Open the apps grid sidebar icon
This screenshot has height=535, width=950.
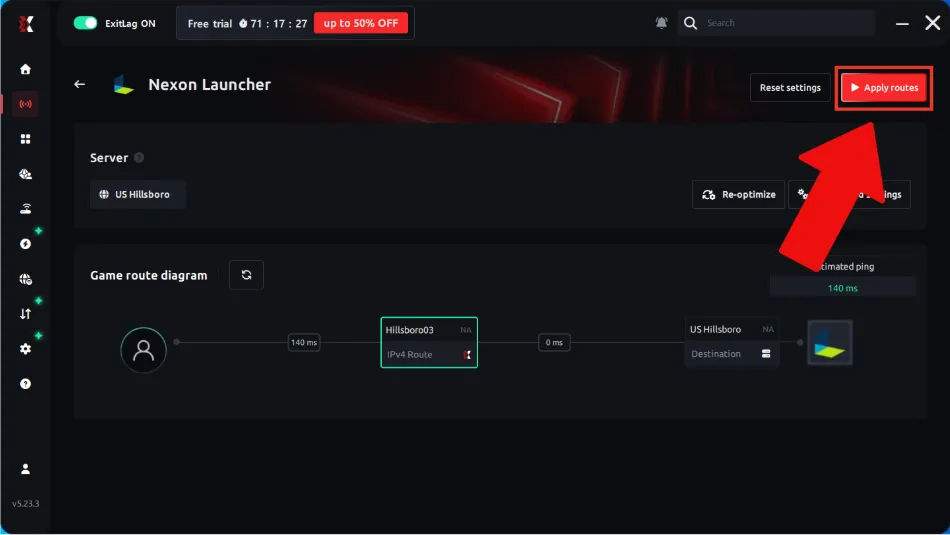pyautogui.click(x=25, y=139)
